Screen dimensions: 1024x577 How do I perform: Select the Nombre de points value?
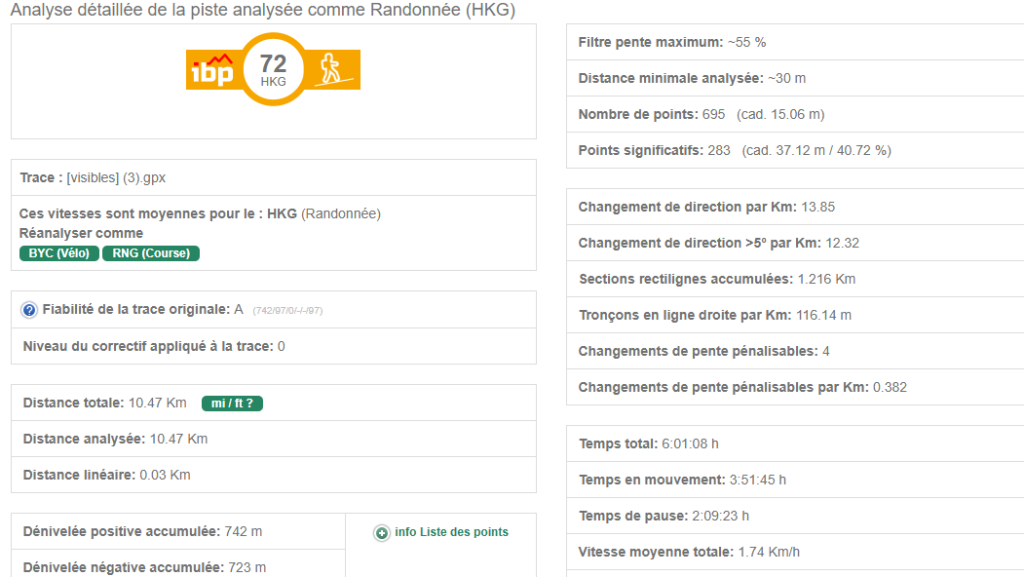[713, 115]
